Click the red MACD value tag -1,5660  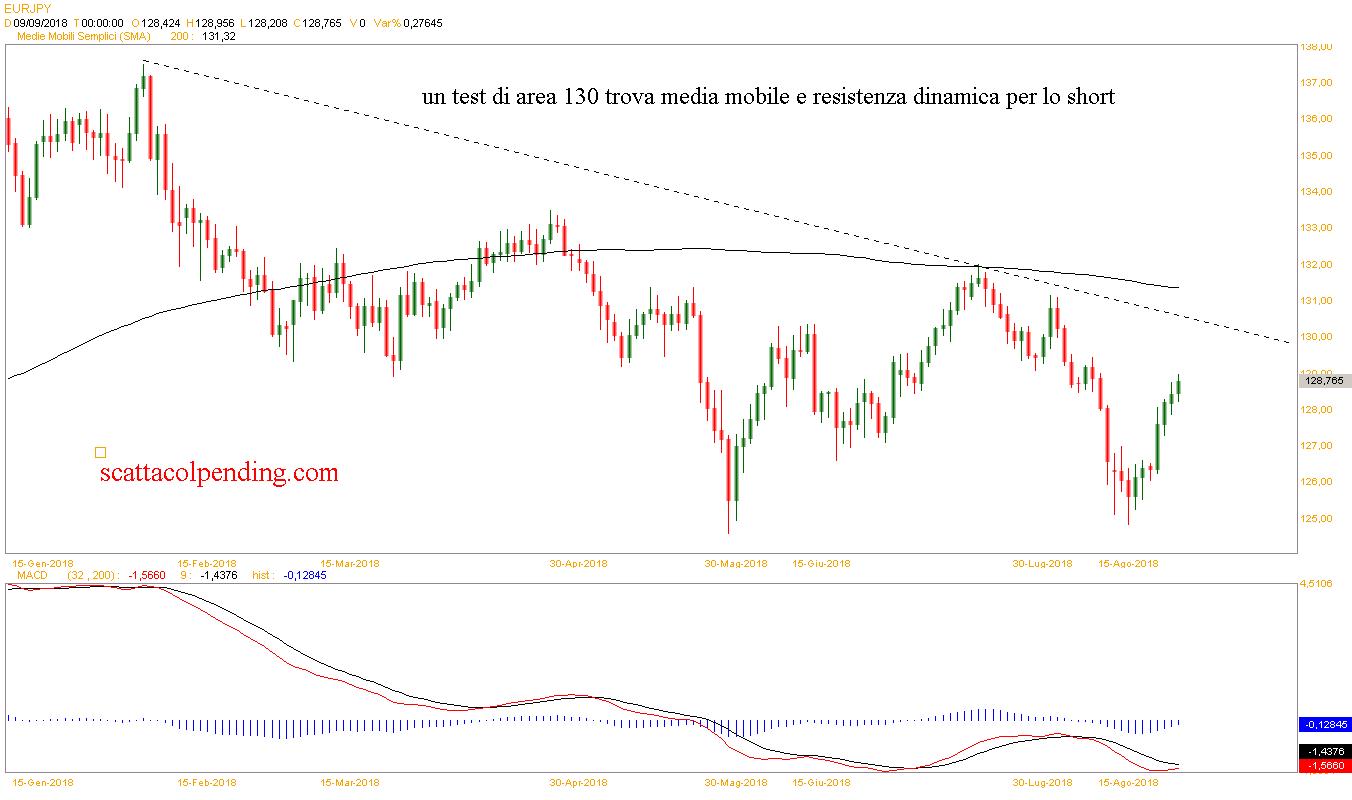pyautogui.click(x=1324, y=765)
